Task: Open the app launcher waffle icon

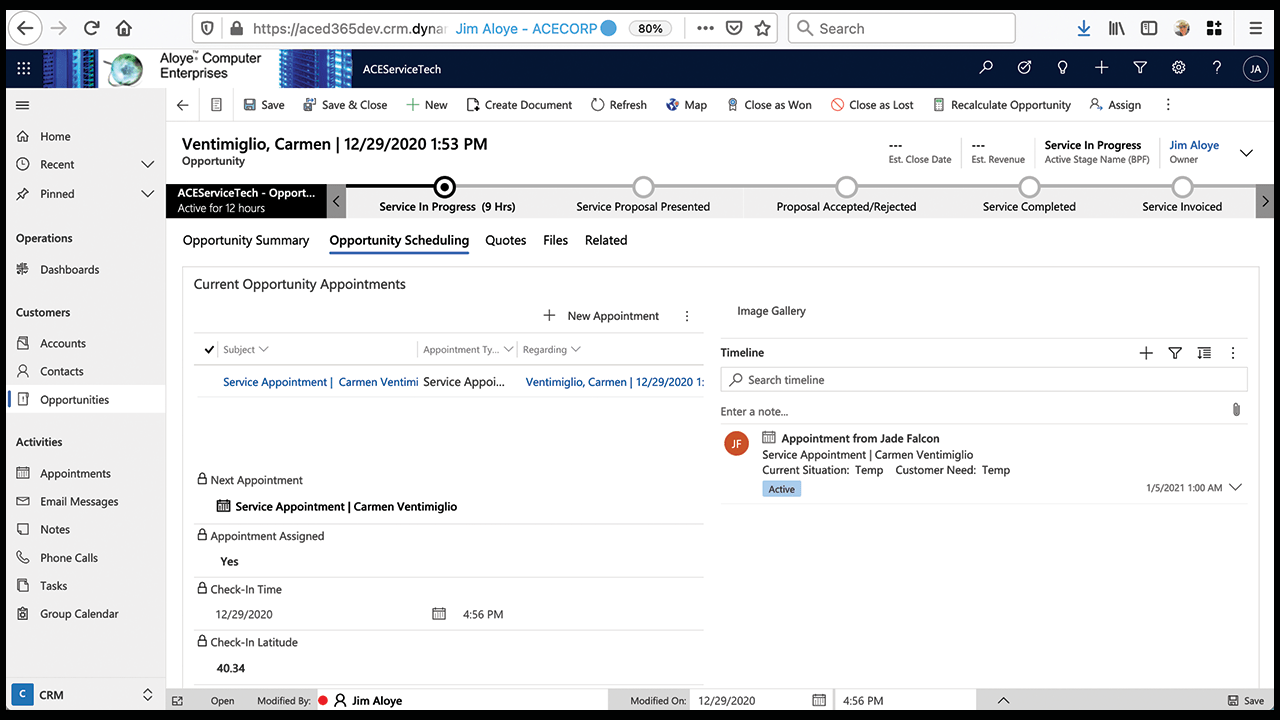Action: pyautogui.click(x=24, y=68)
